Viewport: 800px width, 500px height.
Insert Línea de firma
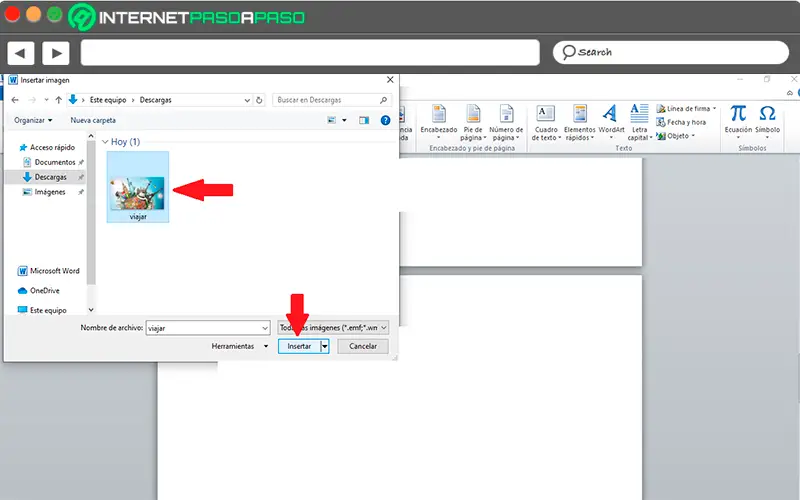686,109
